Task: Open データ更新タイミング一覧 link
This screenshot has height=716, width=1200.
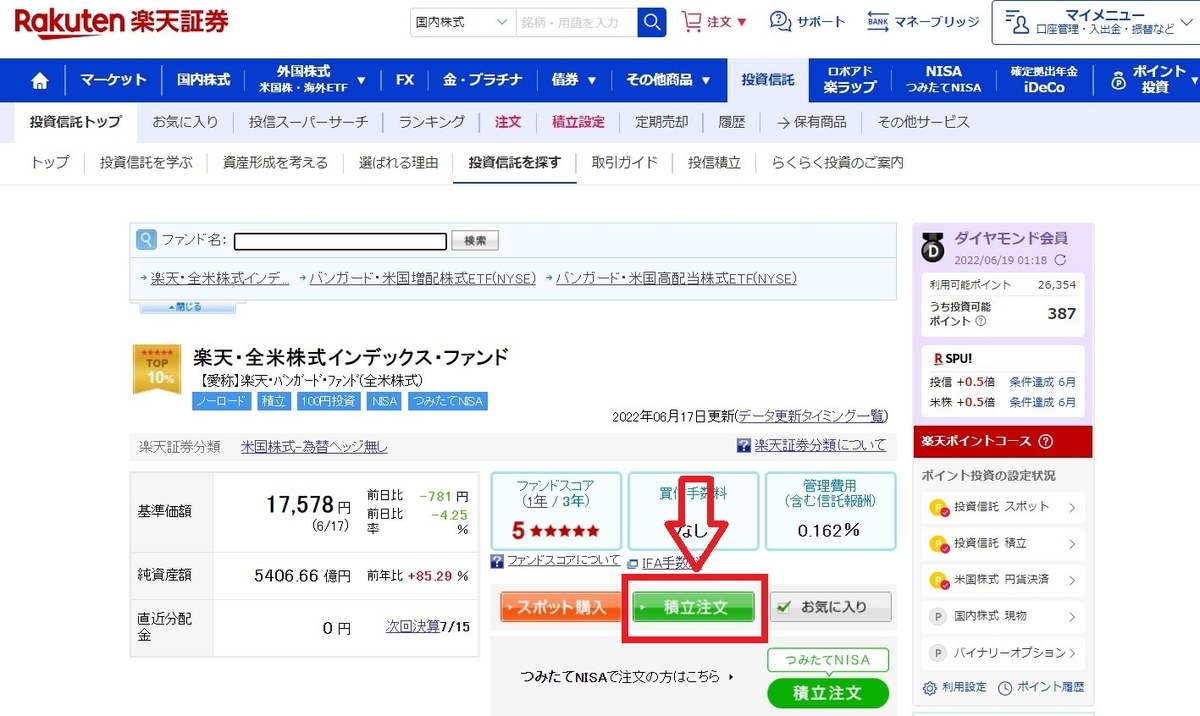Action: point(810,416)
